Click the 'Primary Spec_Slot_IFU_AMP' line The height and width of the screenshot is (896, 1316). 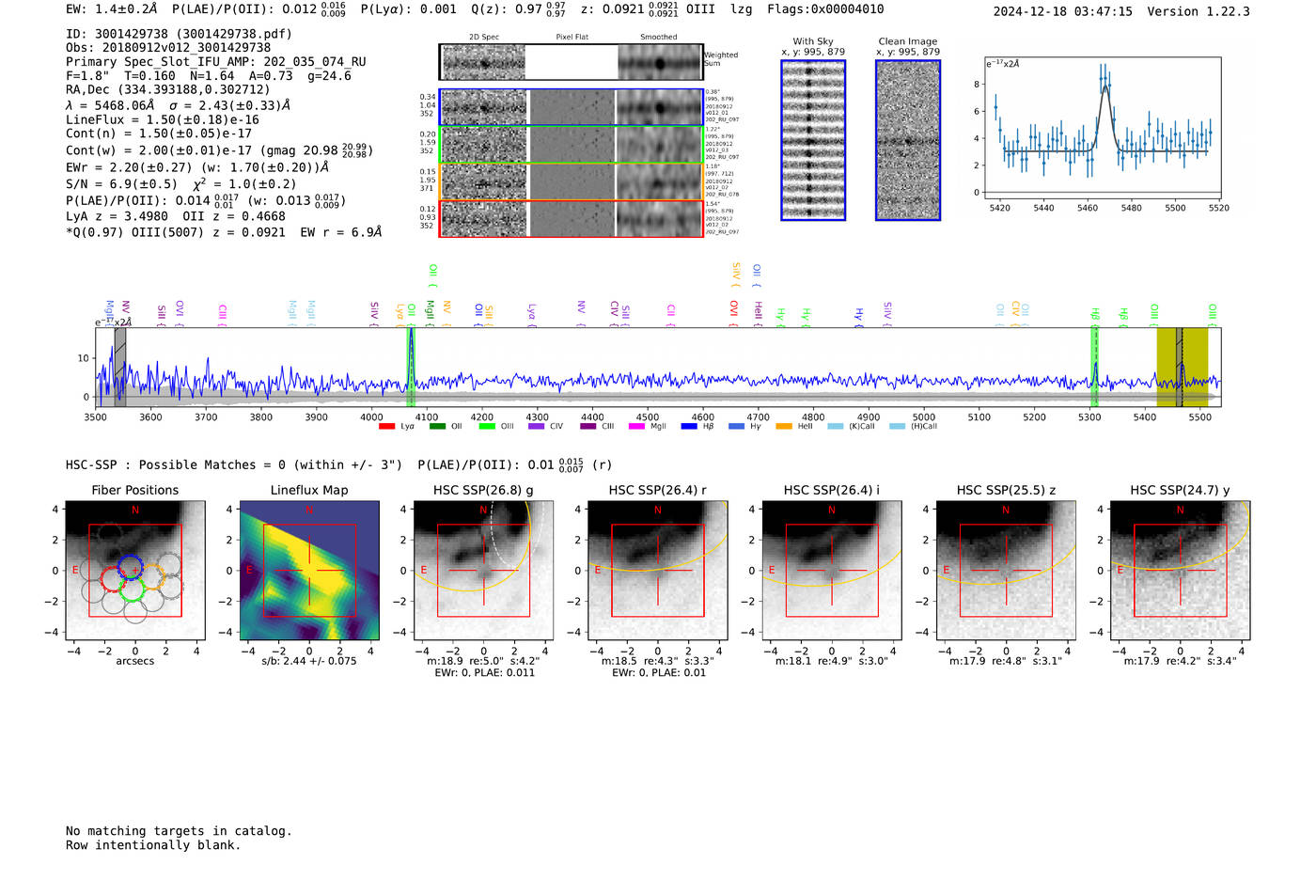click(216, 62)
